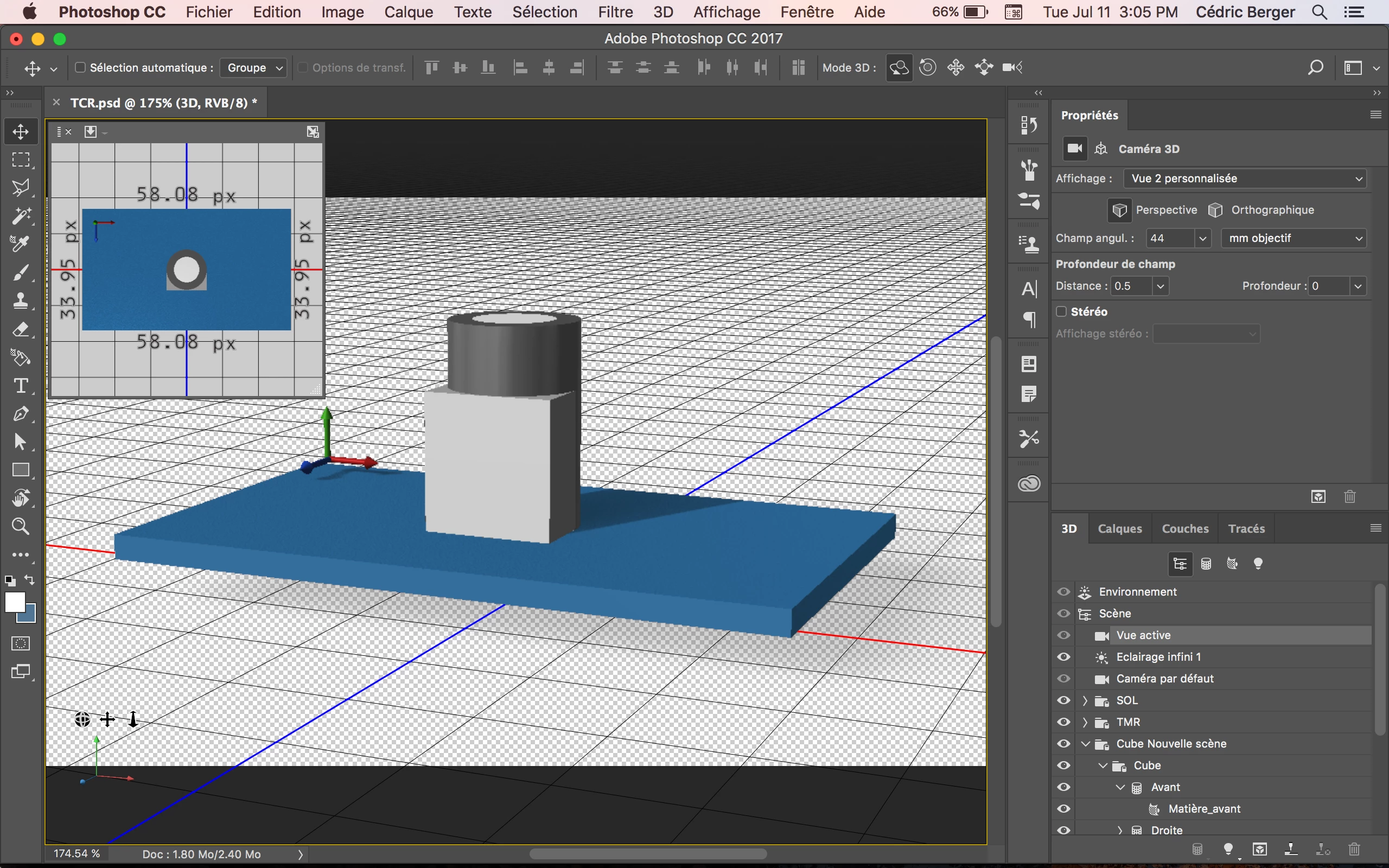Hide the SOL layer visibility eye
Viewport: 1389px width, 868px height.
point(1063,700)
